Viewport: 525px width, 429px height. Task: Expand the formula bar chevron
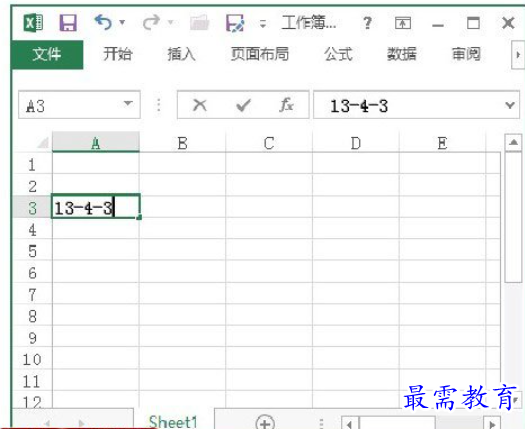510,105
